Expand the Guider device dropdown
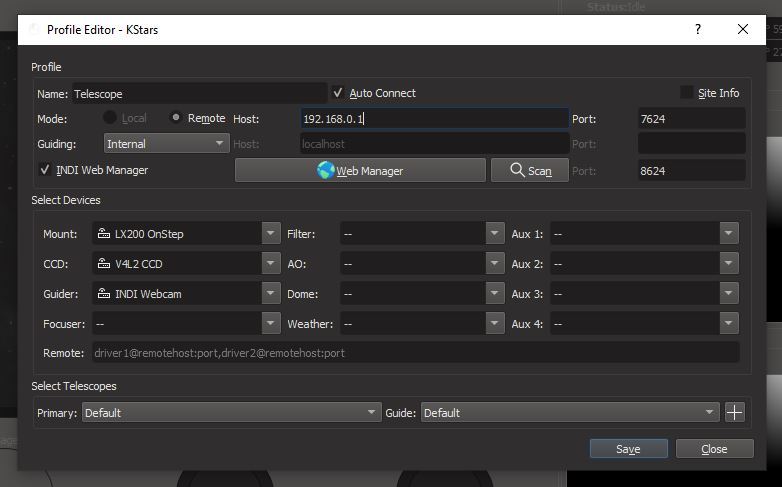Image resolution: width=782 pixels, height=487 pixels. 271,293
